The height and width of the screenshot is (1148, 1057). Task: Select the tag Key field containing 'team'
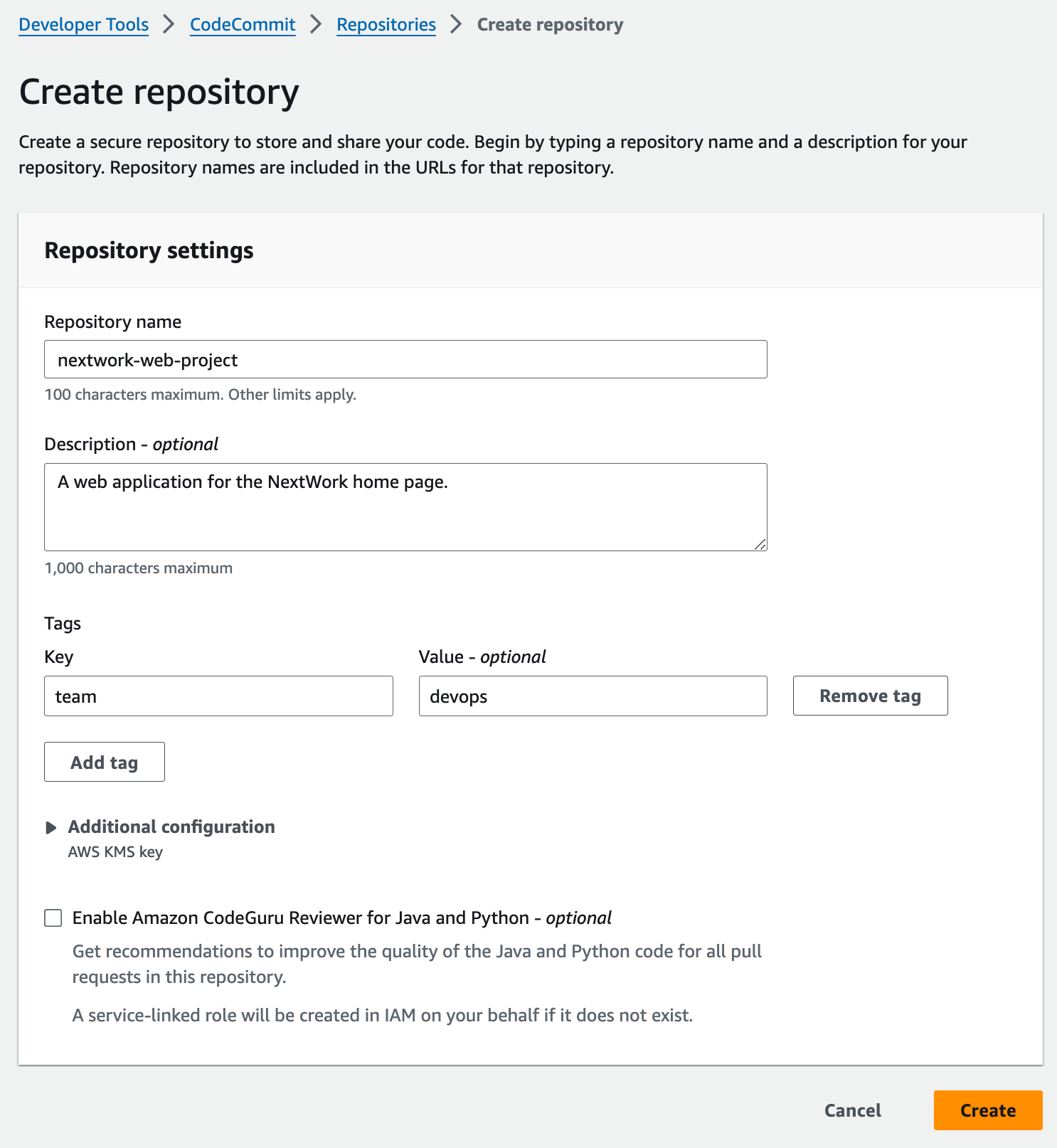(218, 696)
